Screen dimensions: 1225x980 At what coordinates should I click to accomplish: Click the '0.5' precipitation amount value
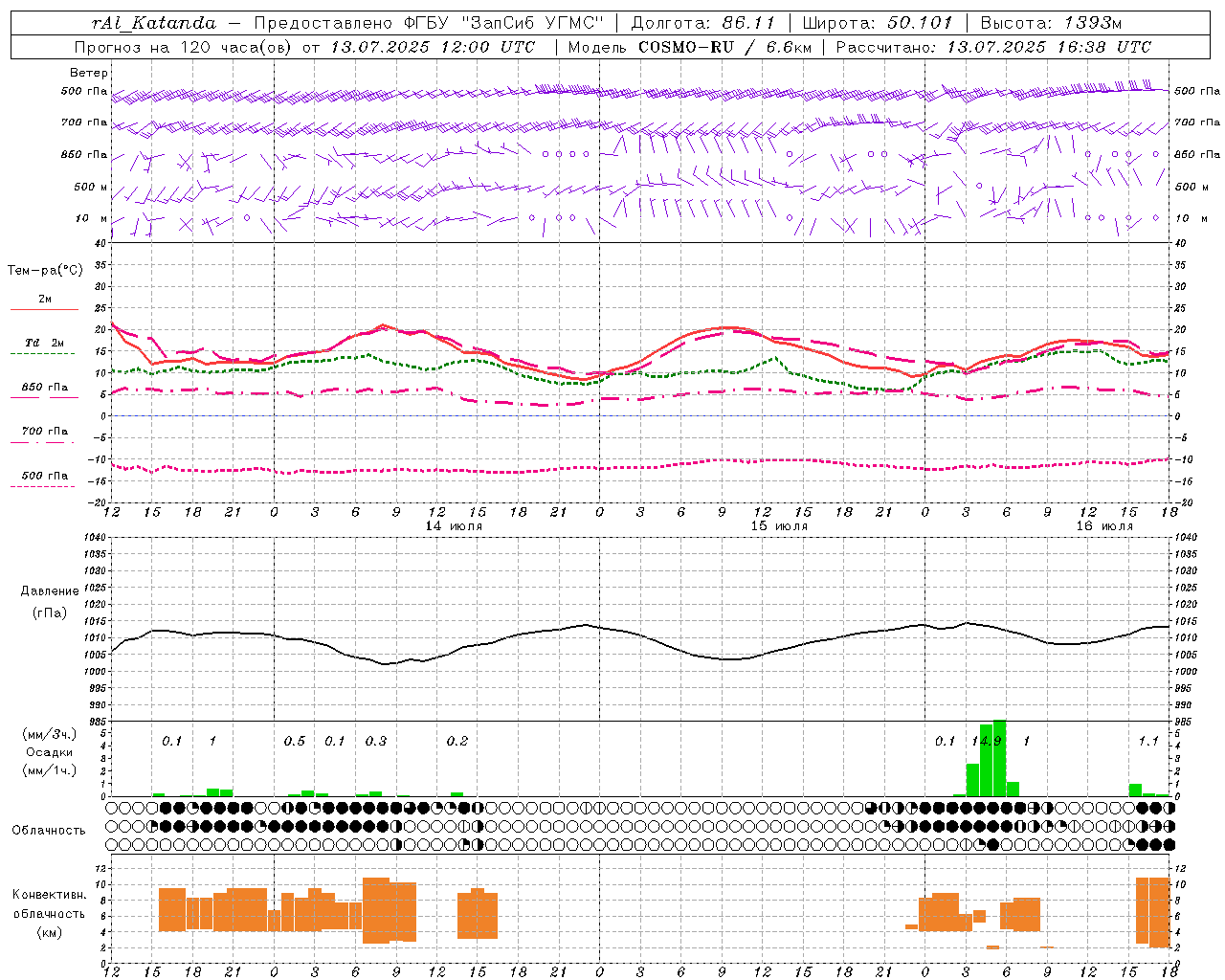[294, 741]
